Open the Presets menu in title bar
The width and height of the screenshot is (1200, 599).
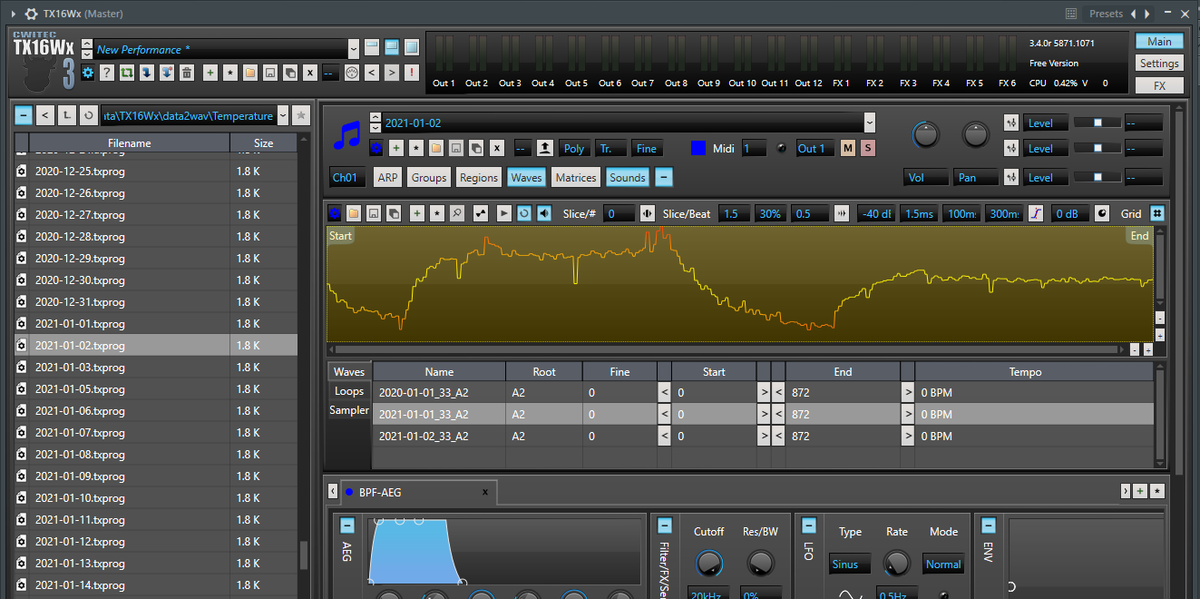pyautogui.click(x=1106, y=13)
